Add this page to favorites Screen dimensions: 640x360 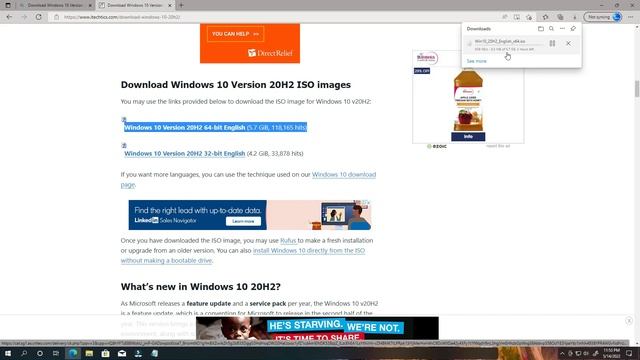click(529, 17)
